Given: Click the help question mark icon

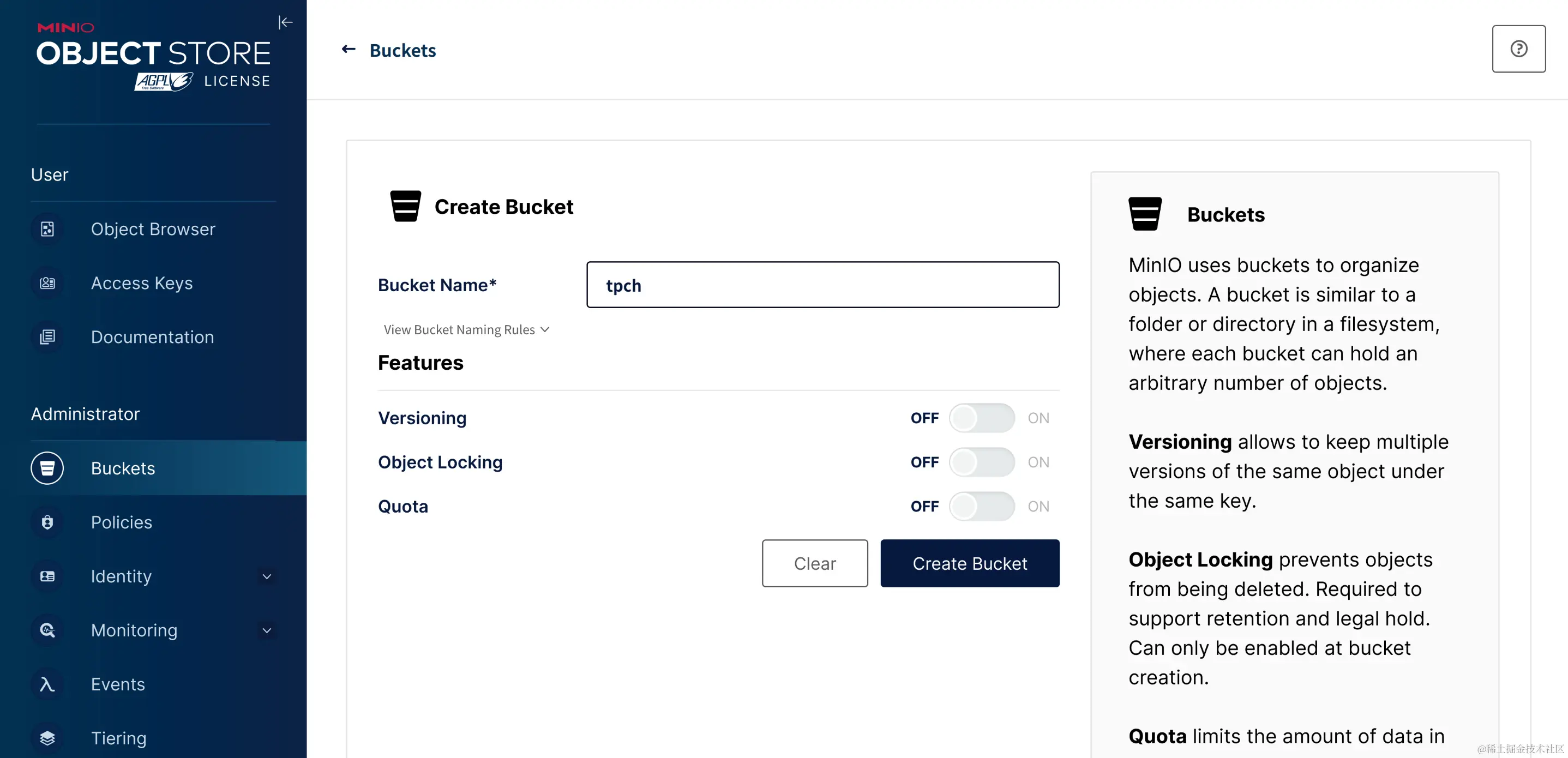Looking at the screenshot, I should (x=1518, y=49).
